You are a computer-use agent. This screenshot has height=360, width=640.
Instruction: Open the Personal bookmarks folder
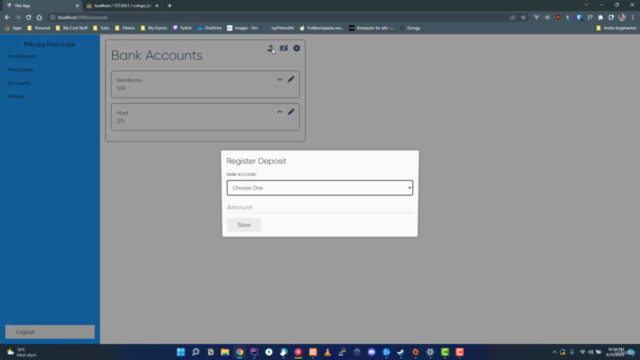pyautogui.click(x=38, y=28)
